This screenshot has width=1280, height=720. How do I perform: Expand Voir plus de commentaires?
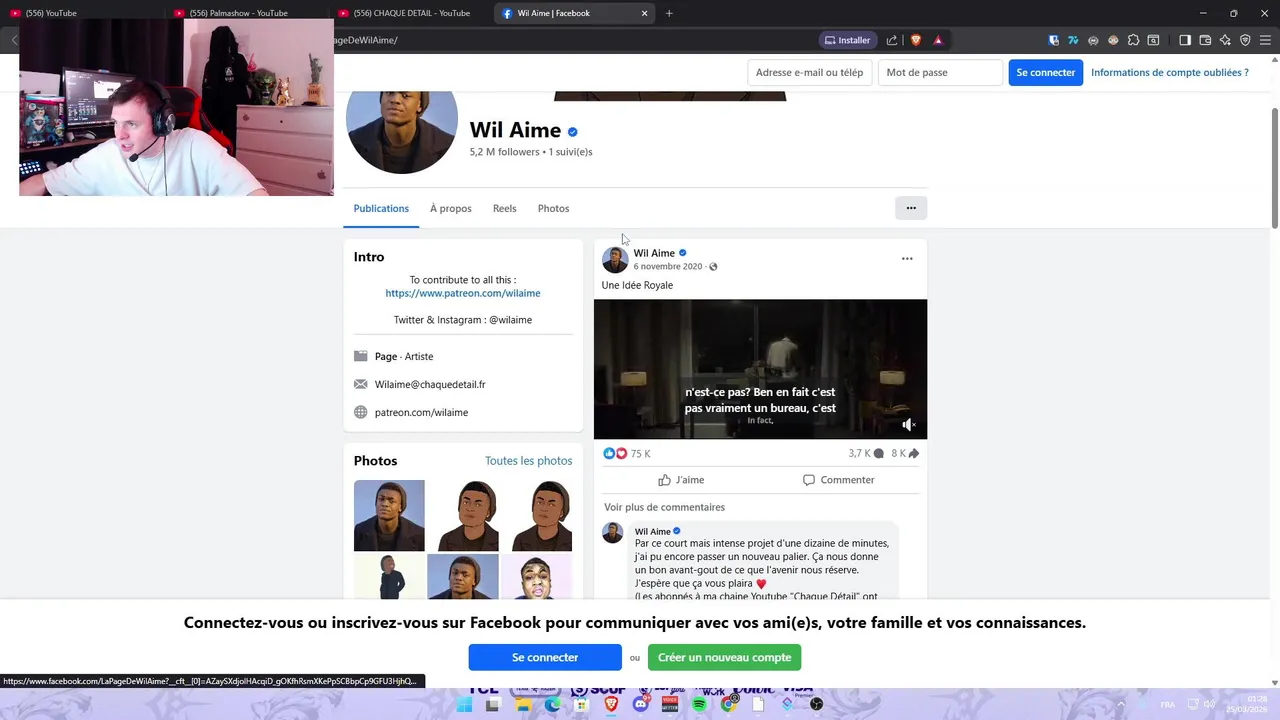[664, 507]
